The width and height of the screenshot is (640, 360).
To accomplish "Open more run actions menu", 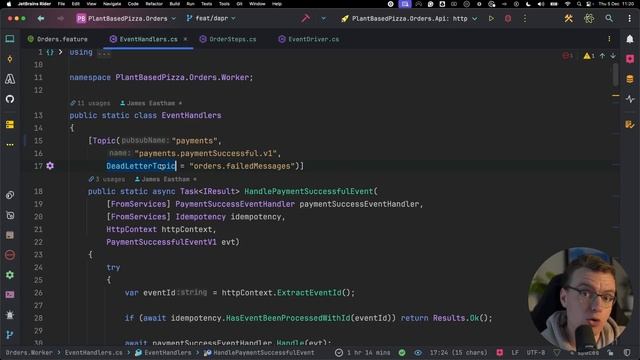I will pos(525,18).
